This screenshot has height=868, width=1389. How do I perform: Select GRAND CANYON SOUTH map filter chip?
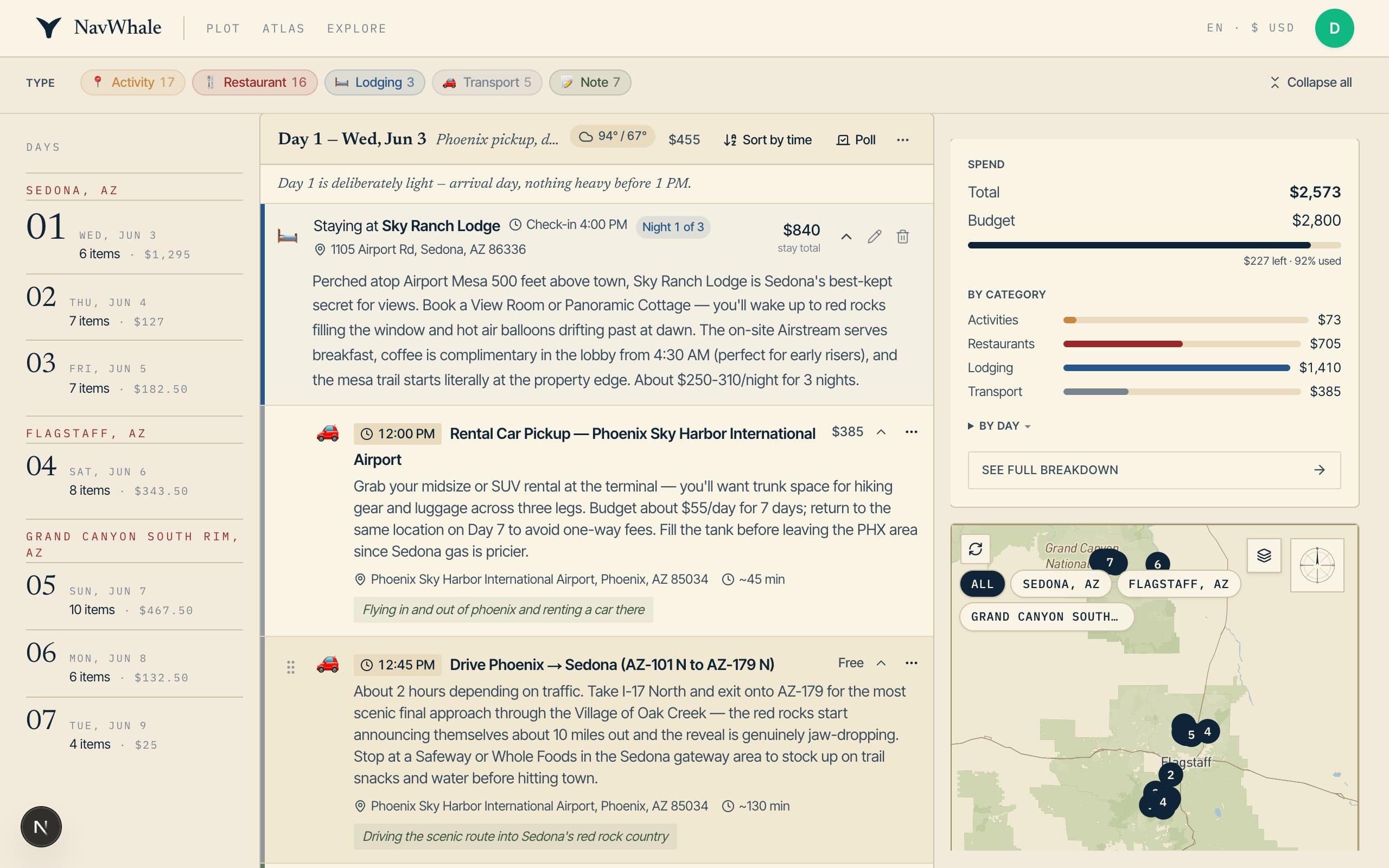coord(1046,617)
